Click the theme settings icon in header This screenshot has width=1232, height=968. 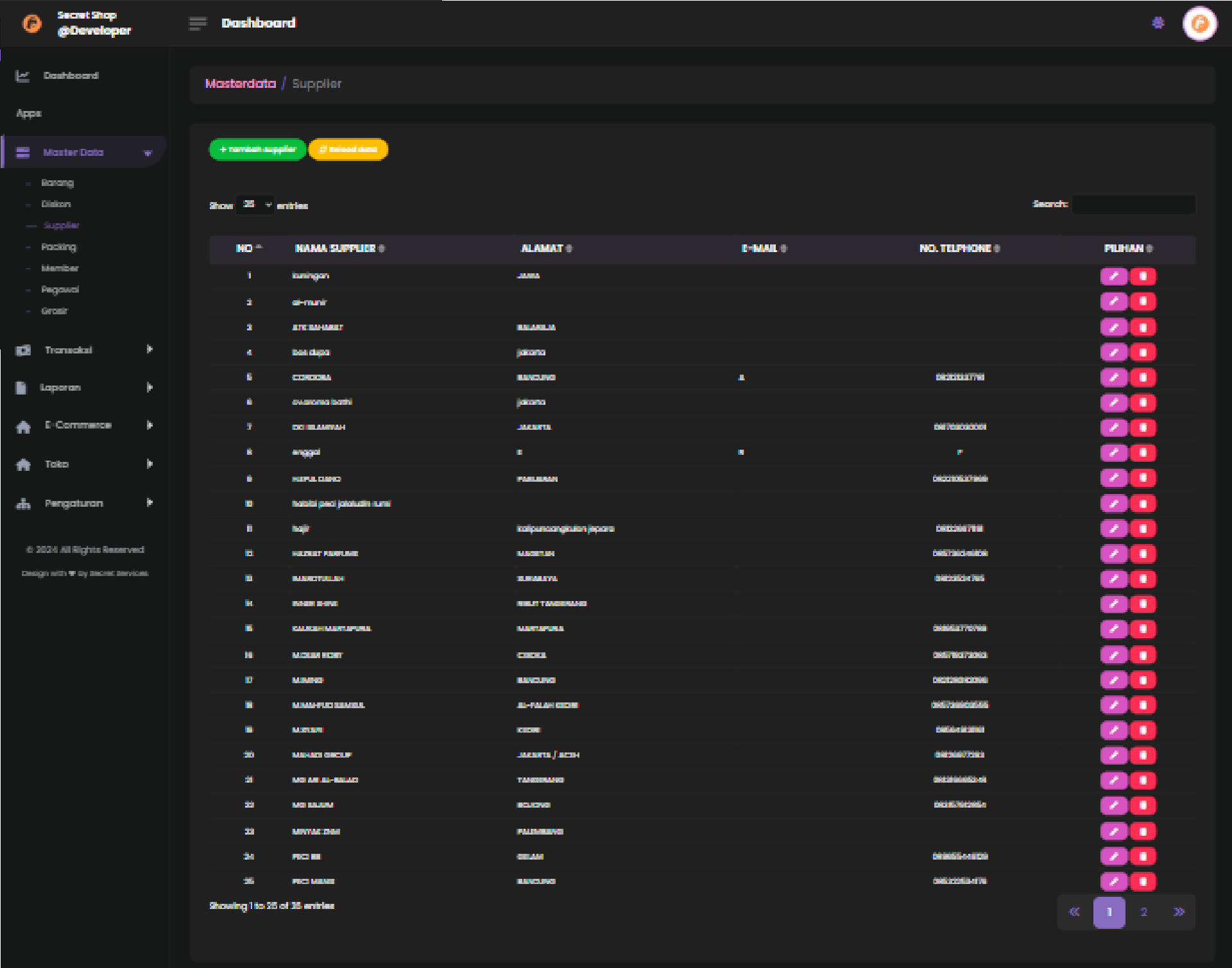tap(1158, 23)
